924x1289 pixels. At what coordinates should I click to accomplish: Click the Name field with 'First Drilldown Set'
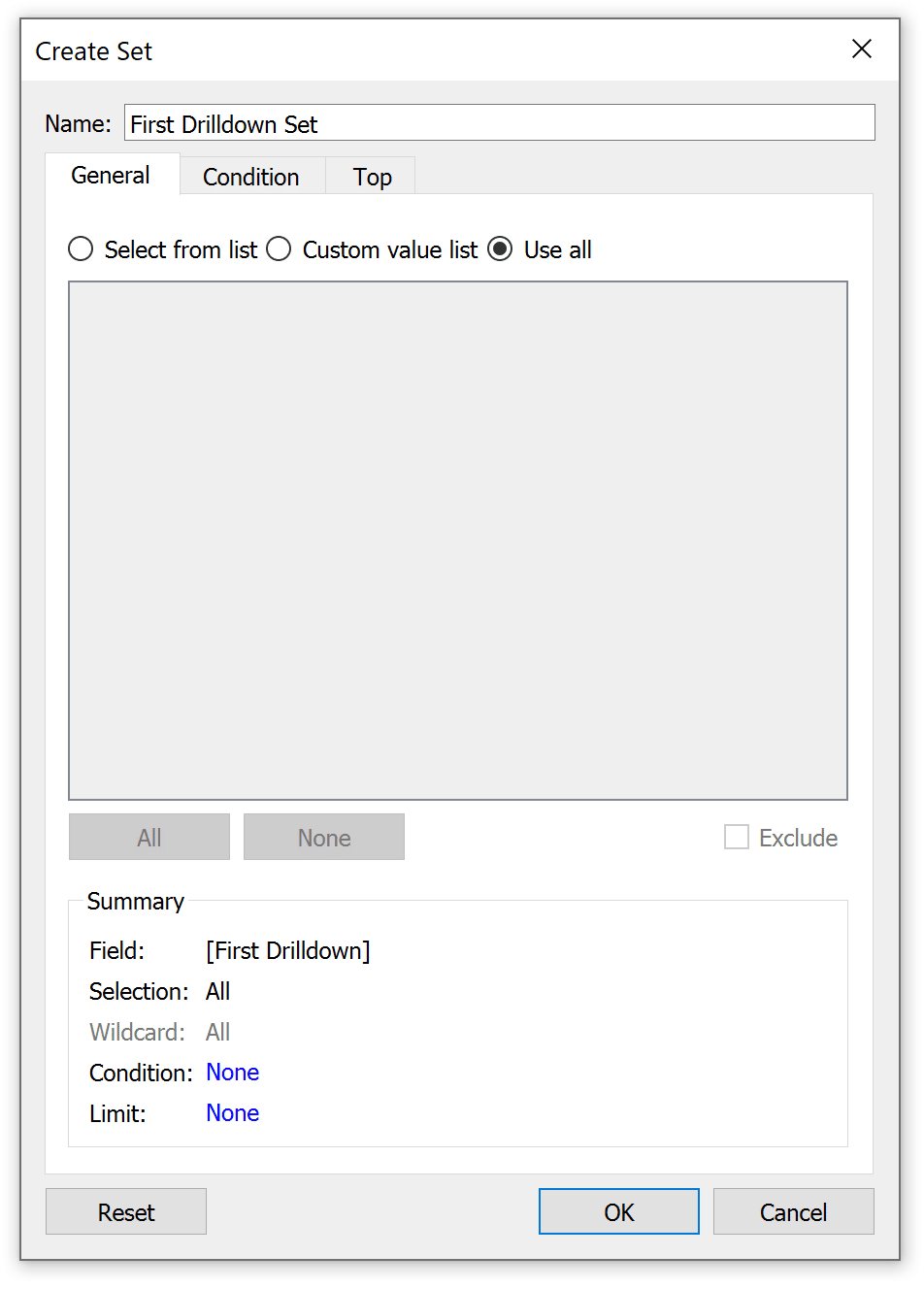(x=500, y=123)
